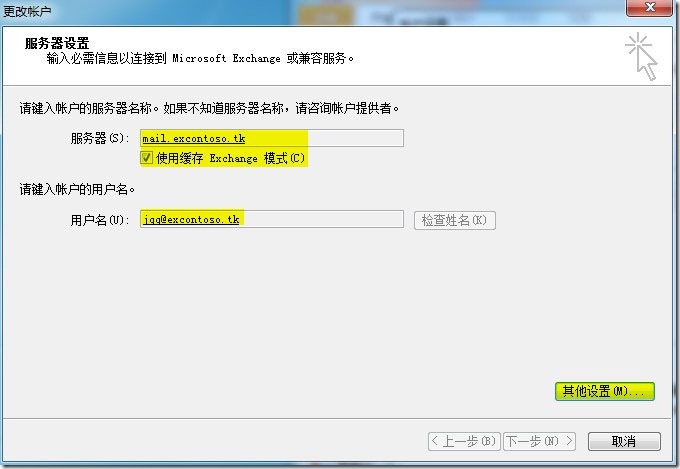
Task: Cancel the dialog with 取消 button
Action: [x=624, y=441]
